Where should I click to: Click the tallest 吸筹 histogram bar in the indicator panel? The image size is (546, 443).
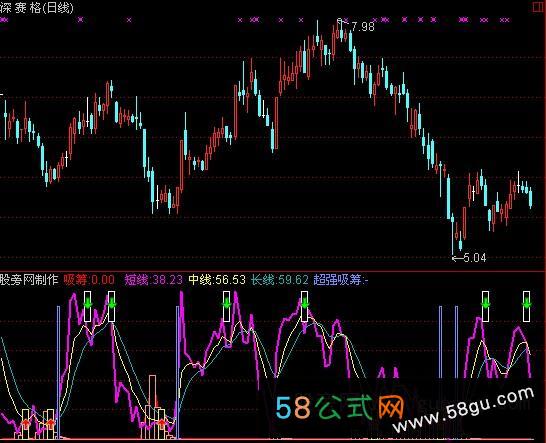point(152,407)
